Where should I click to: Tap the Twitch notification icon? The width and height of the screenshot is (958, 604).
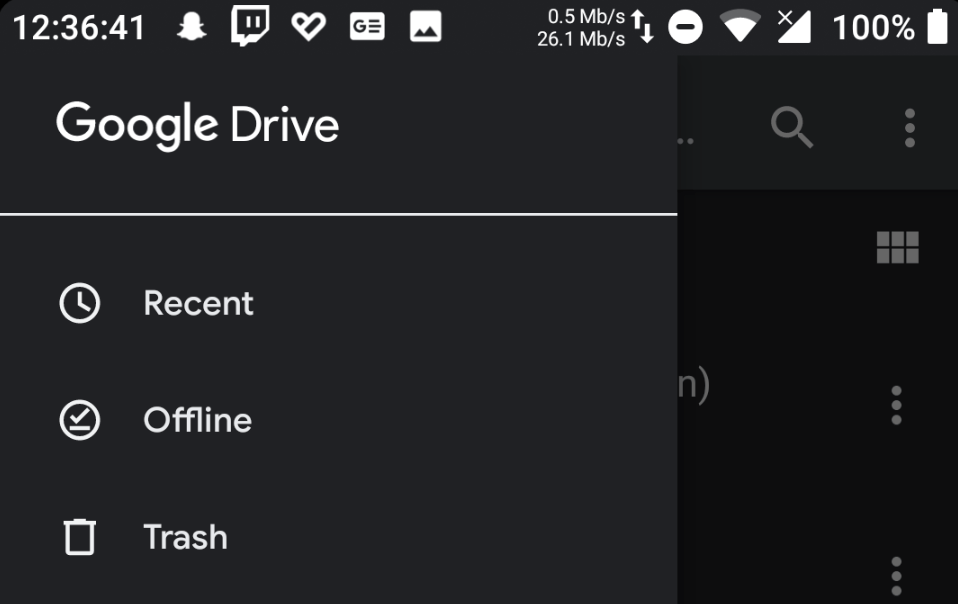tap(250, 26)
